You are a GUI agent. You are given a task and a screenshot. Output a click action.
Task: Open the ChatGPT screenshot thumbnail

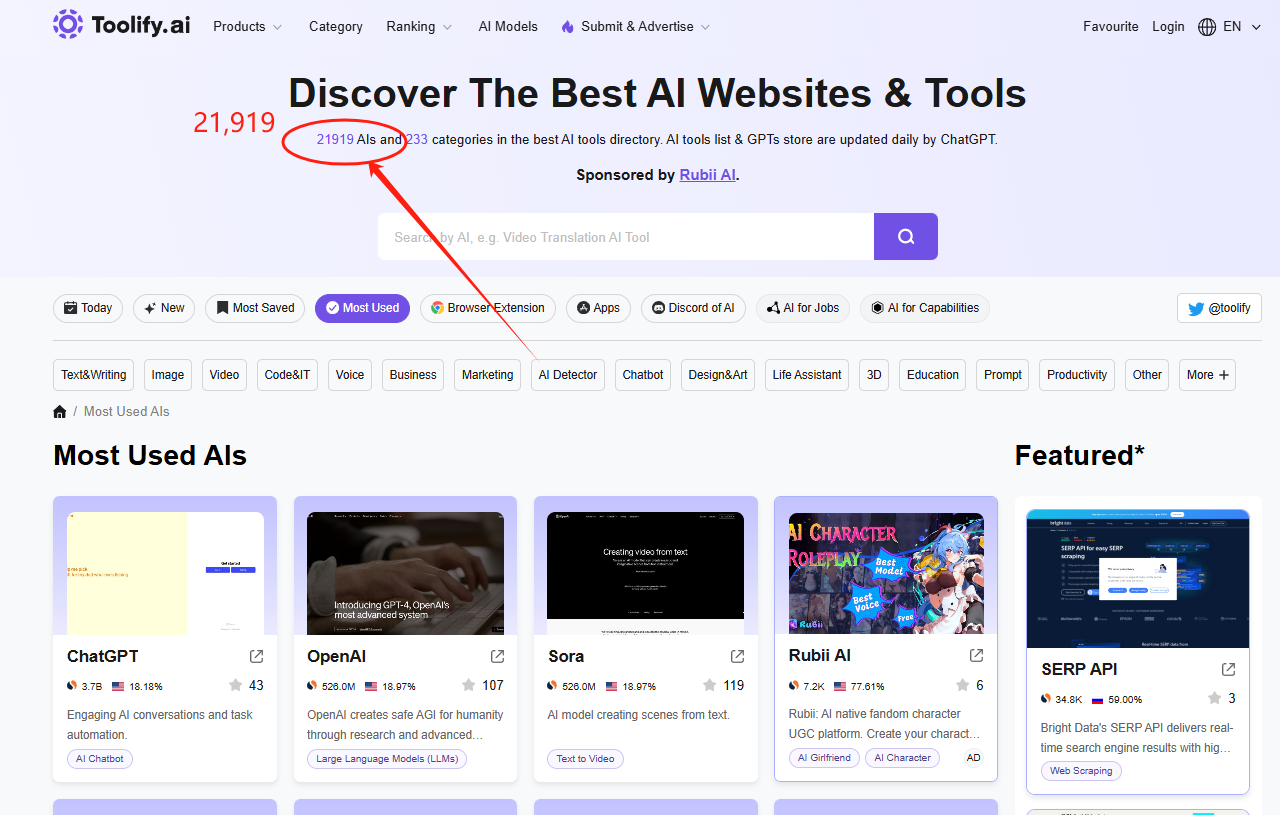pyautogui.click(x=165, y=573)
